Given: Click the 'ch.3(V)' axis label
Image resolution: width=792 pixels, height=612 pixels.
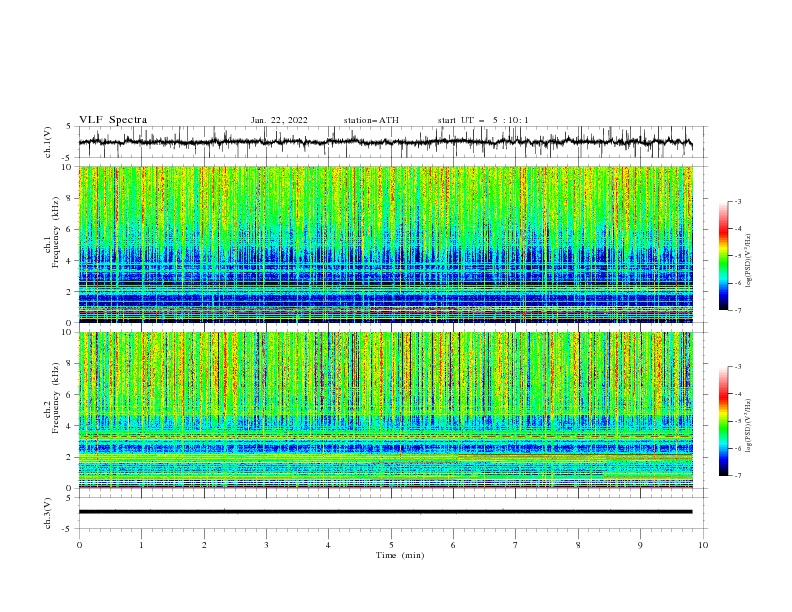Looking at the screenshot, I should (48, 513).
